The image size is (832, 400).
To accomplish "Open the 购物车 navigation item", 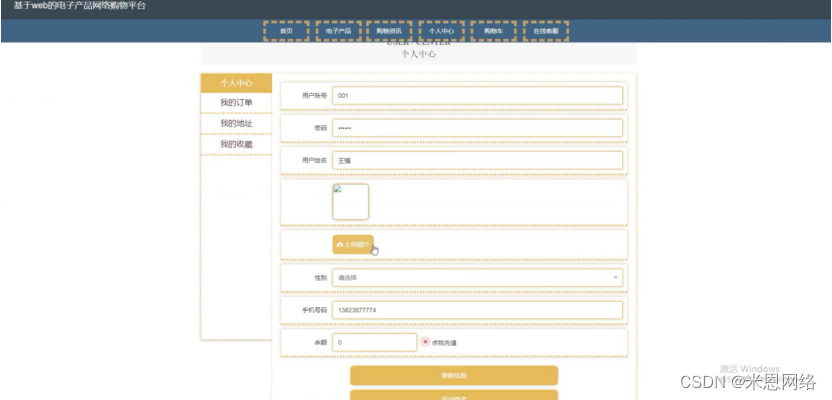I will (x=493, y=31).
